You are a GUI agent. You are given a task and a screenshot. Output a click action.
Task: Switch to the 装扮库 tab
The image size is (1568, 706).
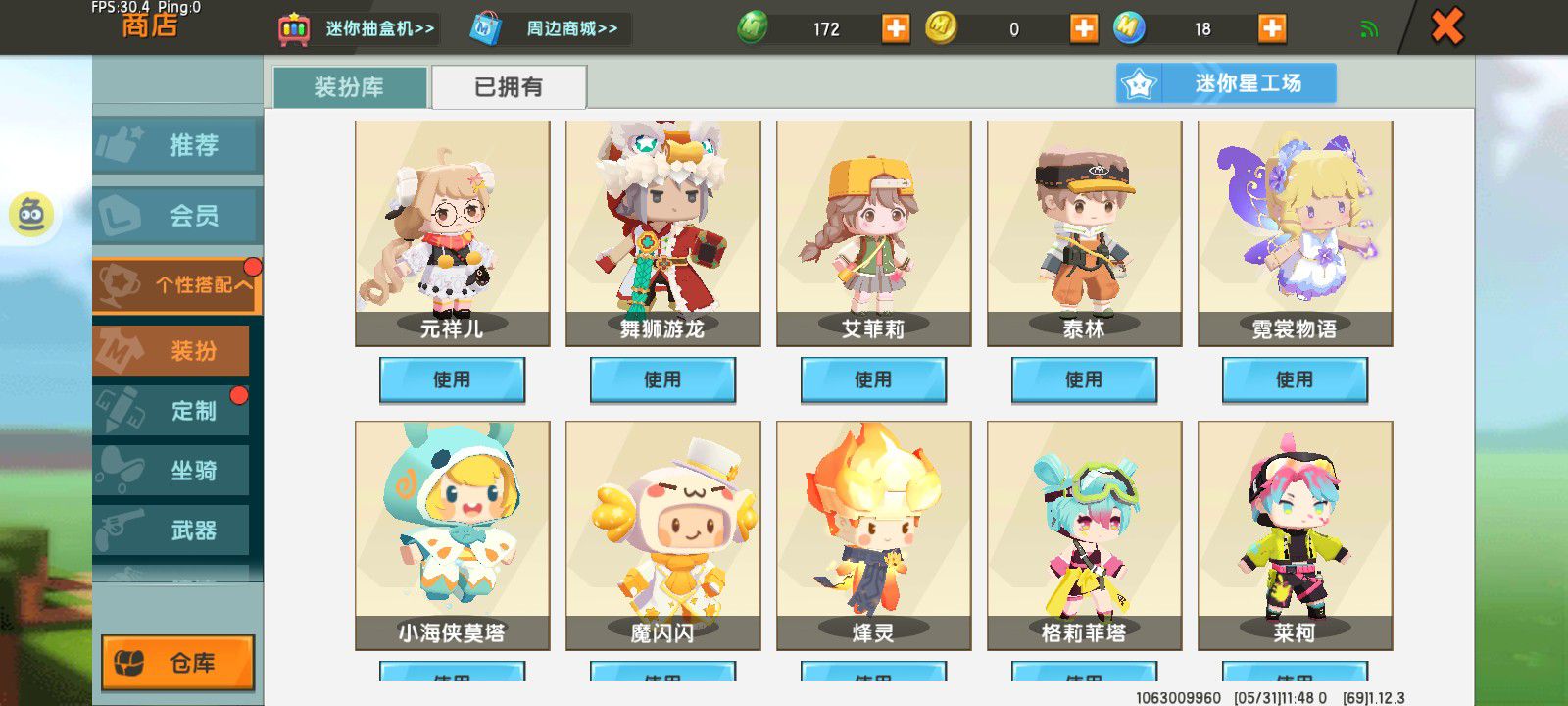click(x=349, y=87)
